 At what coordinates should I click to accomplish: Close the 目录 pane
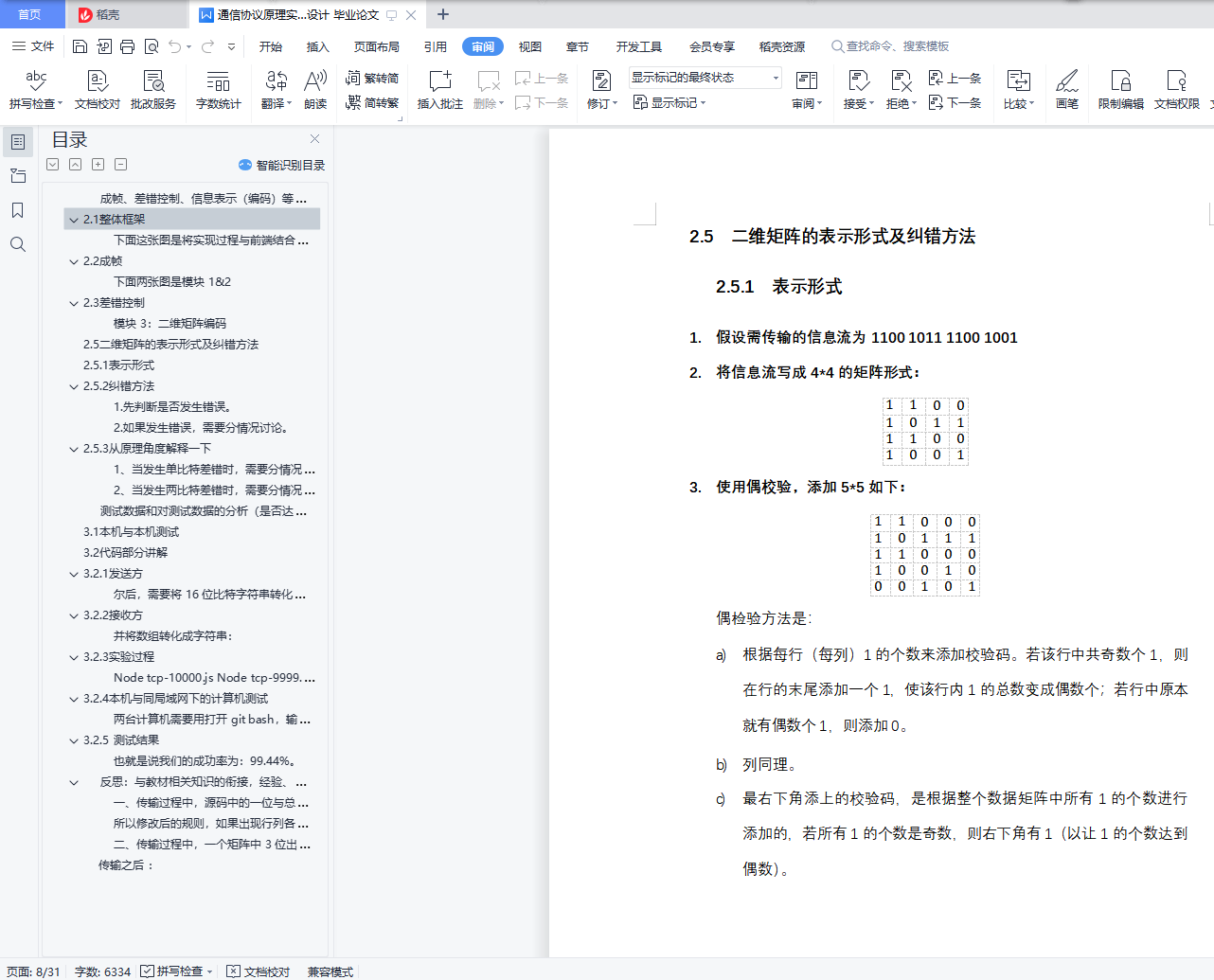coord(314,139)
